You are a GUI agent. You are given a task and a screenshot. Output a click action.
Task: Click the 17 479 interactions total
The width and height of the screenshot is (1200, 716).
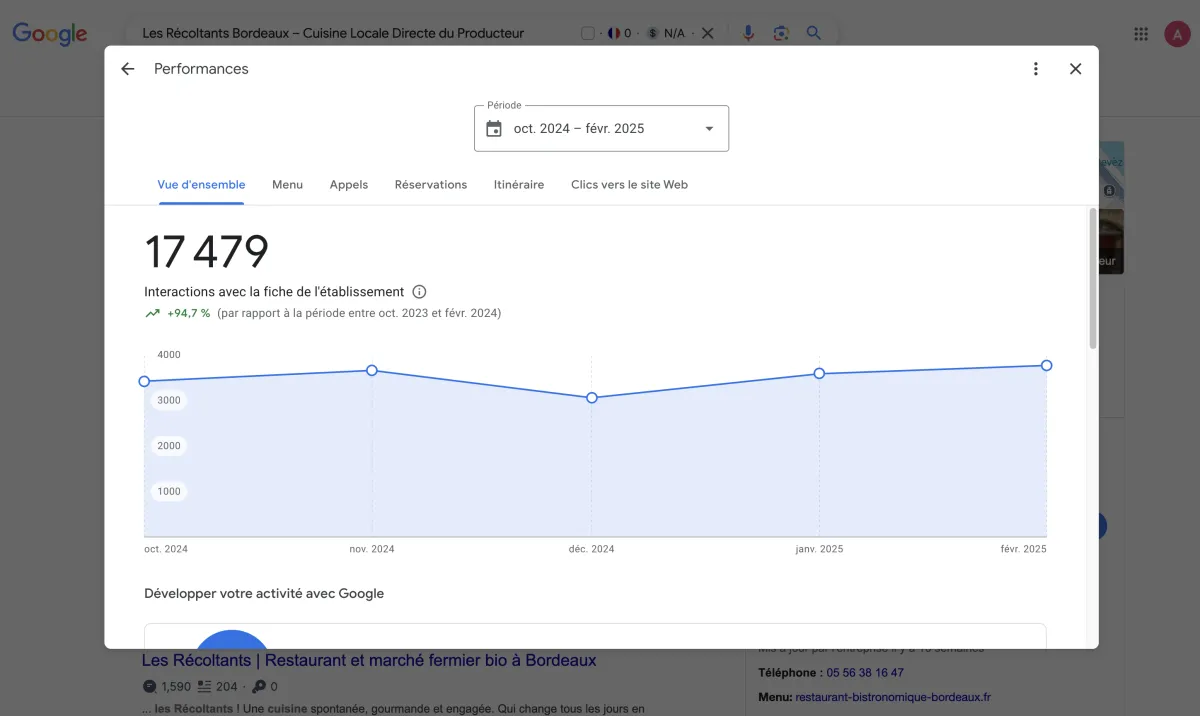[207, 252]
